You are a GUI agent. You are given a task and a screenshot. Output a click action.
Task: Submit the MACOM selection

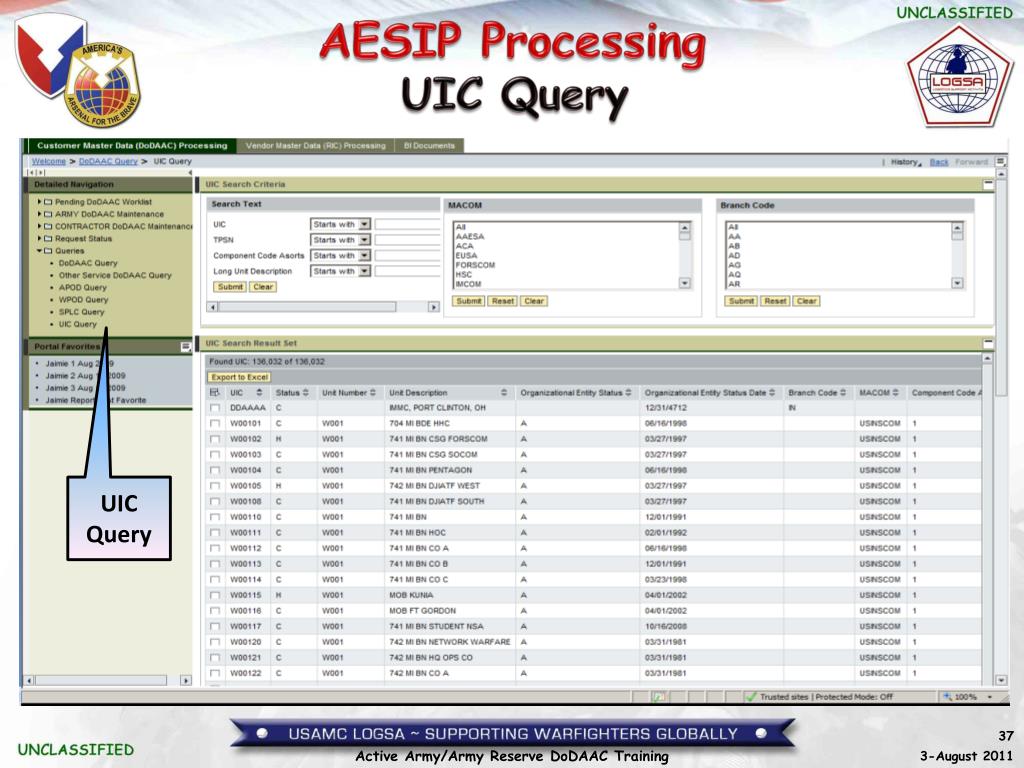469,301
